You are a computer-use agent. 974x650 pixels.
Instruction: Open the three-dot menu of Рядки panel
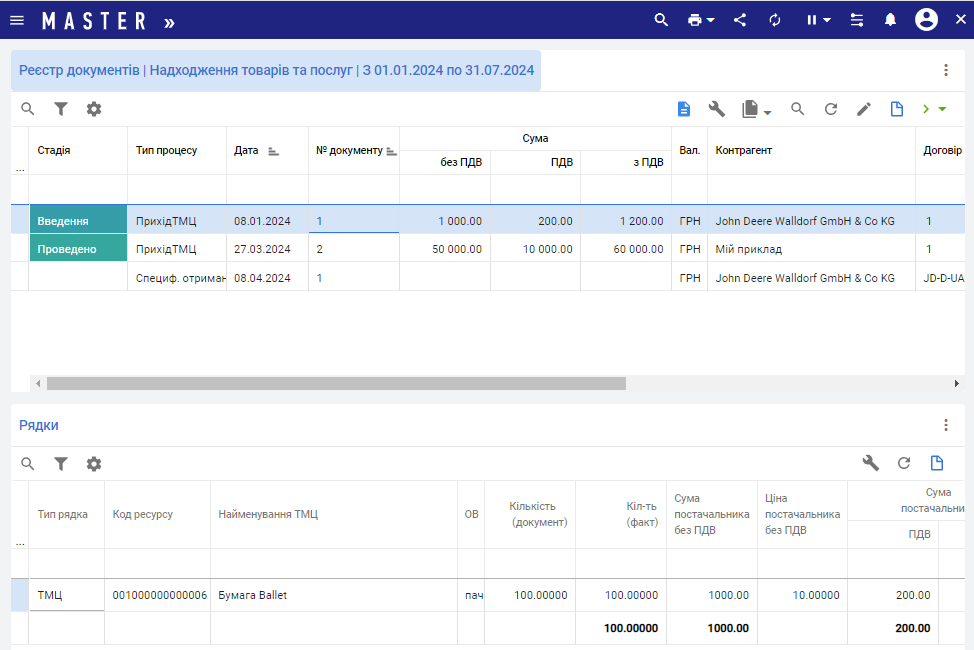946,425
